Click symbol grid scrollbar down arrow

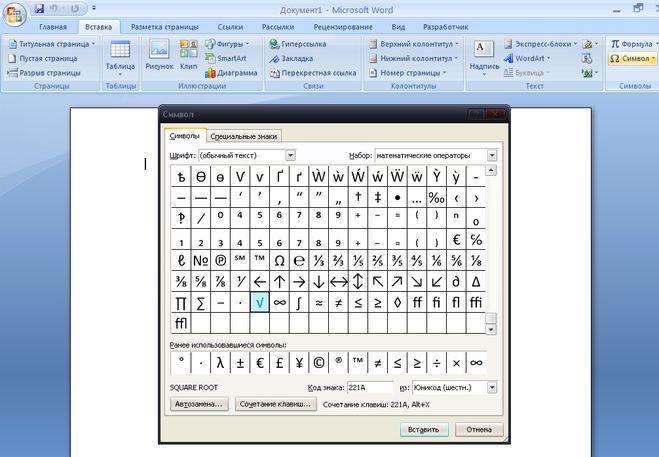491,329
